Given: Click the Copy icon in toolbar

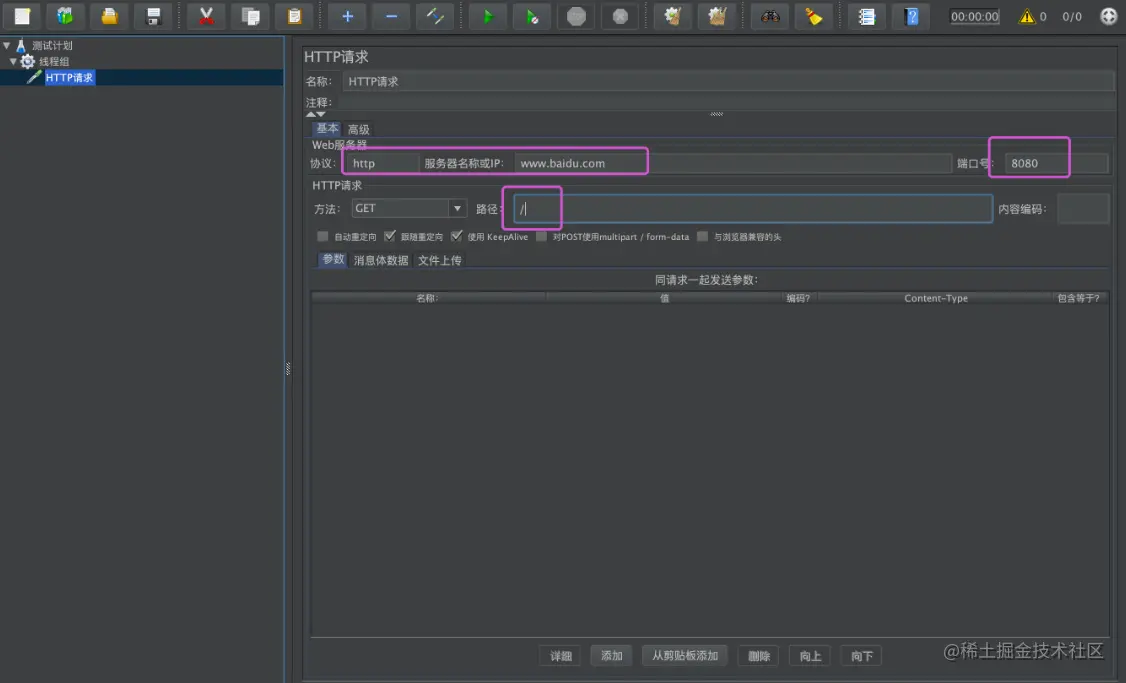Looking at the screenshot, I should (251, 16).
